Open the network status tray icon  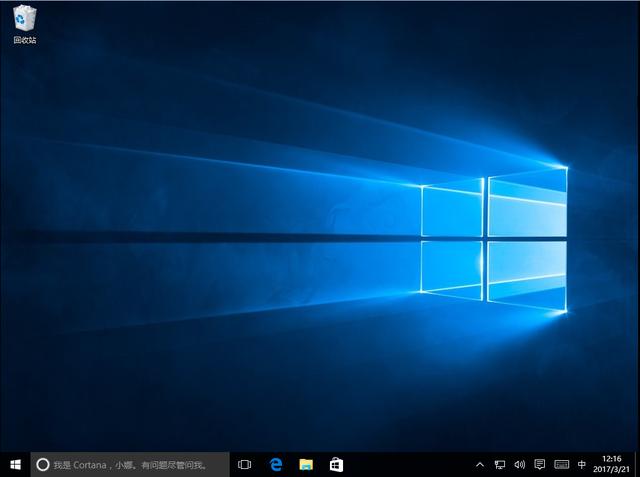point(499,464)
